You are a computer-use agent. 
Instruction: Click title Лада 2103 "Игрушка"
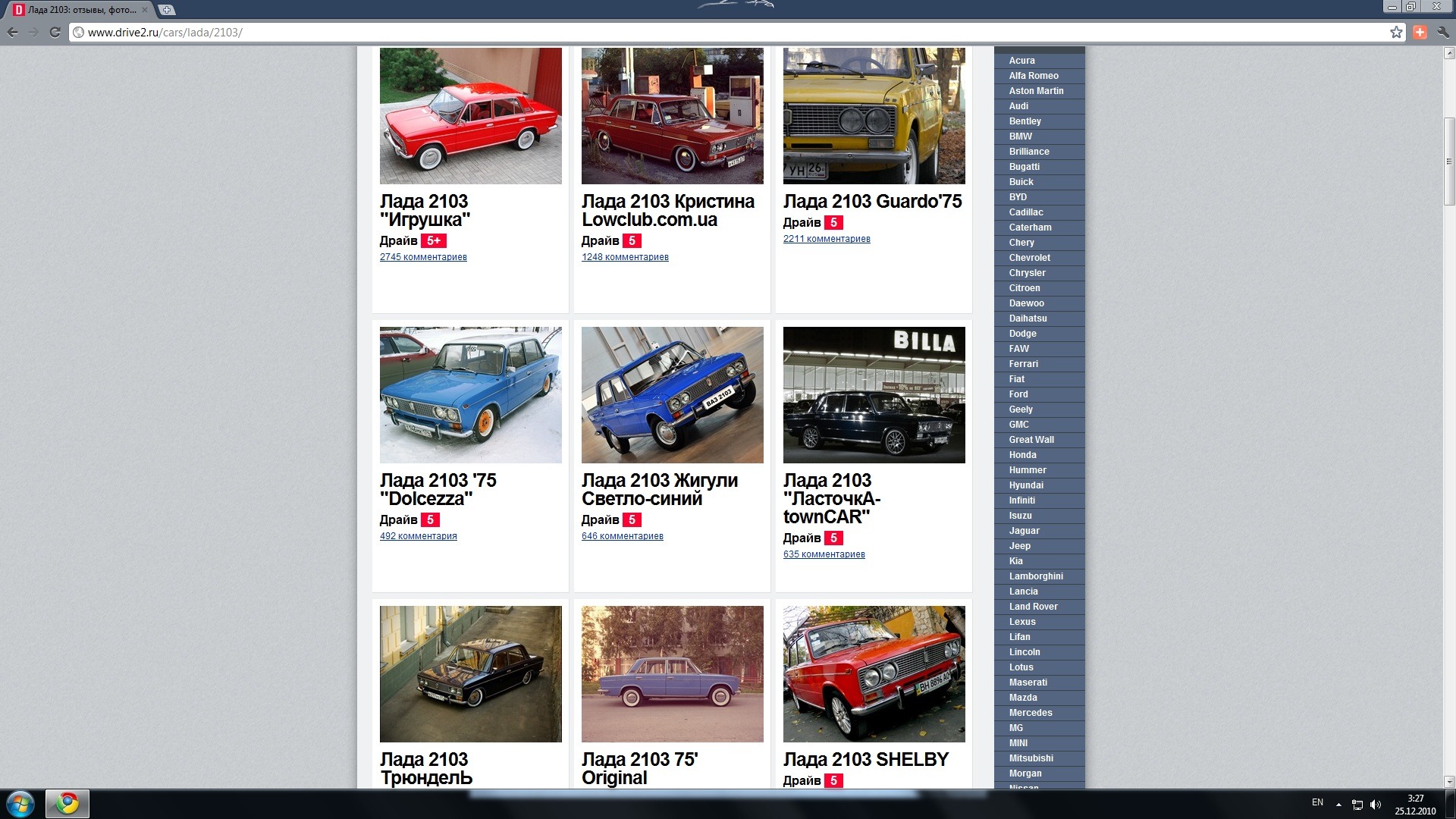pyautogui.click(x=425, y=211)
